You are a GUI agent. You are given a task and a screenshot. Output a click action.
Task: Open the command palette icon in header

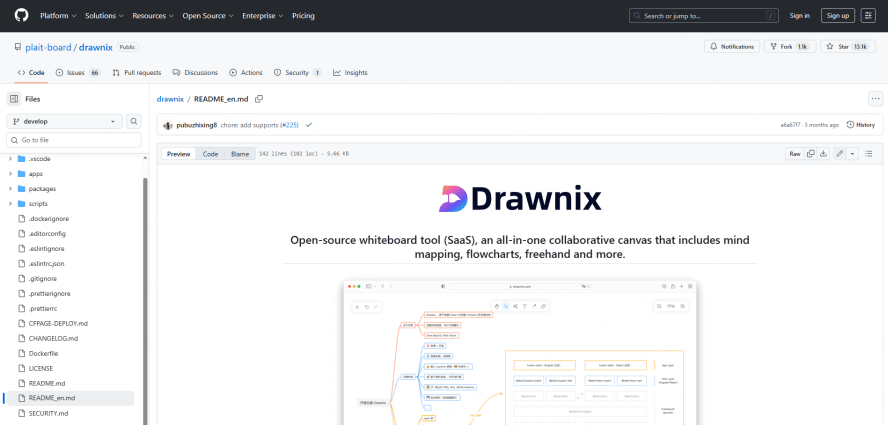(868, 16)
